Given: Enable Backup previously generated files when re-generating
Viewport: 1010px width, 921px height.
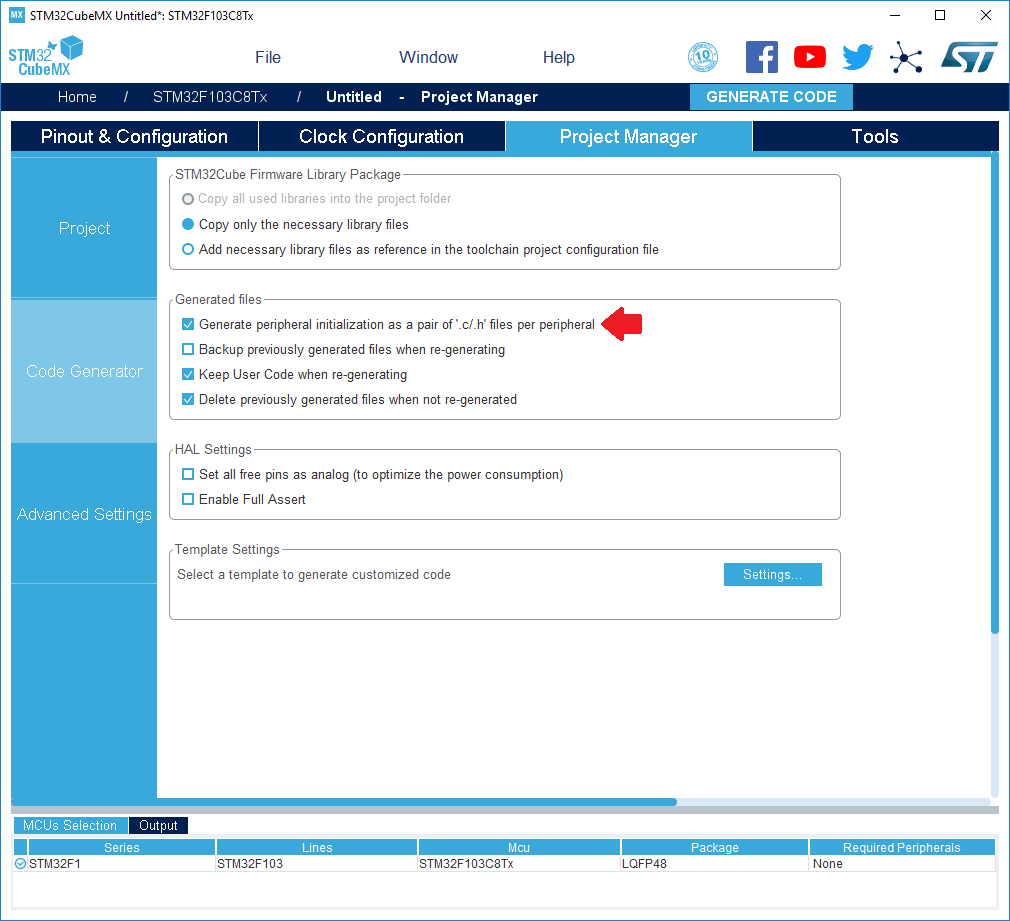Looking at the screenshot, I should pyautogui.click(x=187, y=349).
